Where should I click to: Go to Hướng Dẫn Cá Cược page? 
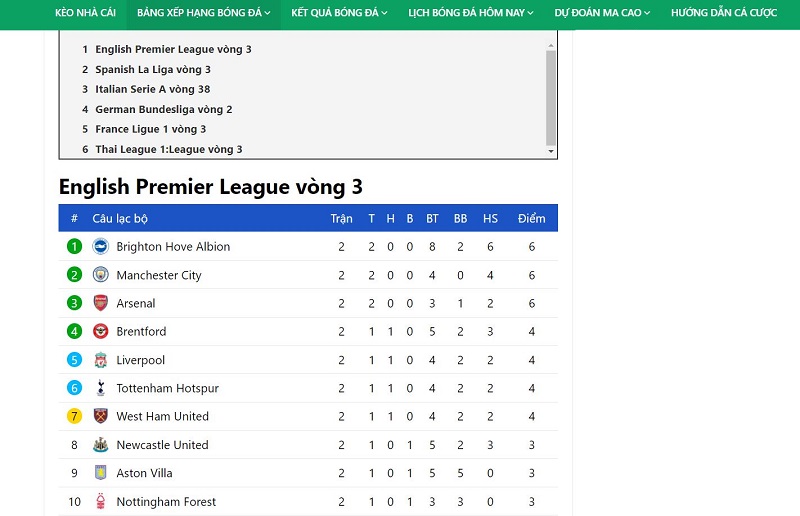point(724,13)
